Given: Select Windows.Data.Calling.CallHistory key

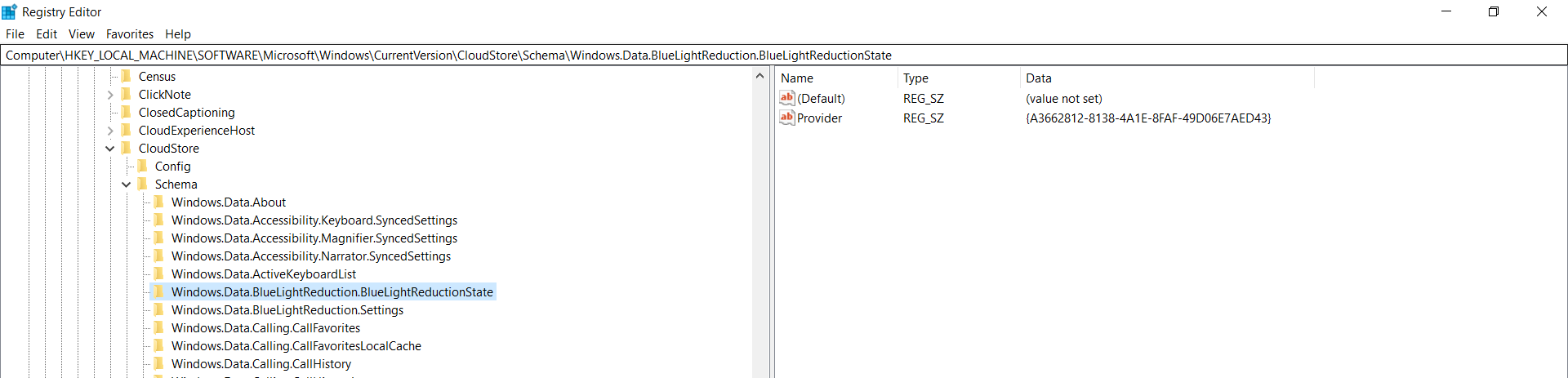Looking at the screenshot, I should coord(261,364).
